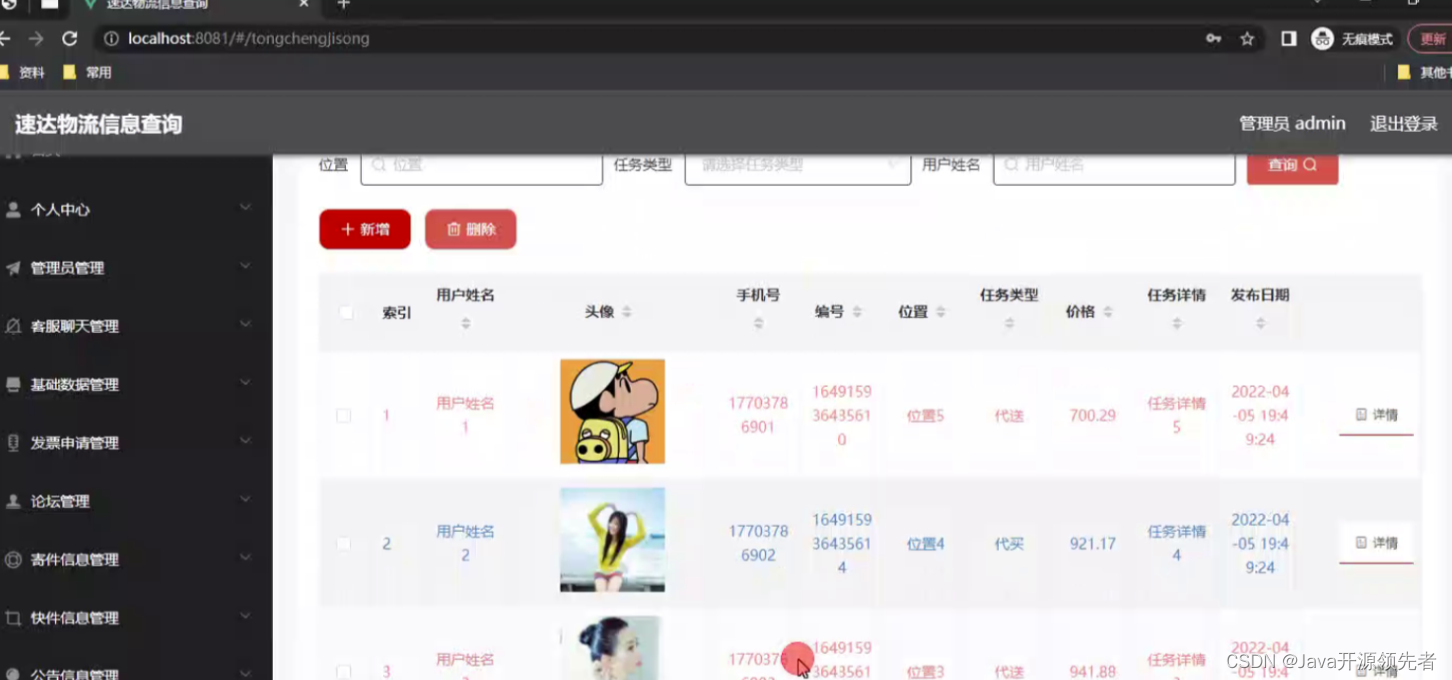The width and height of the screenshot is (1452, 680).
Task: Click the 快件信息管理 sidebar icon
Action: coord(13,618)
